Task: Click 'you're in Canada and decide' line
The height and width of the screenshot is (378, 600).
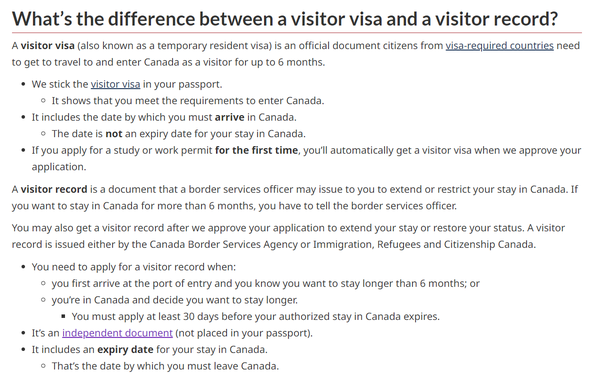Action: (174, 300)
